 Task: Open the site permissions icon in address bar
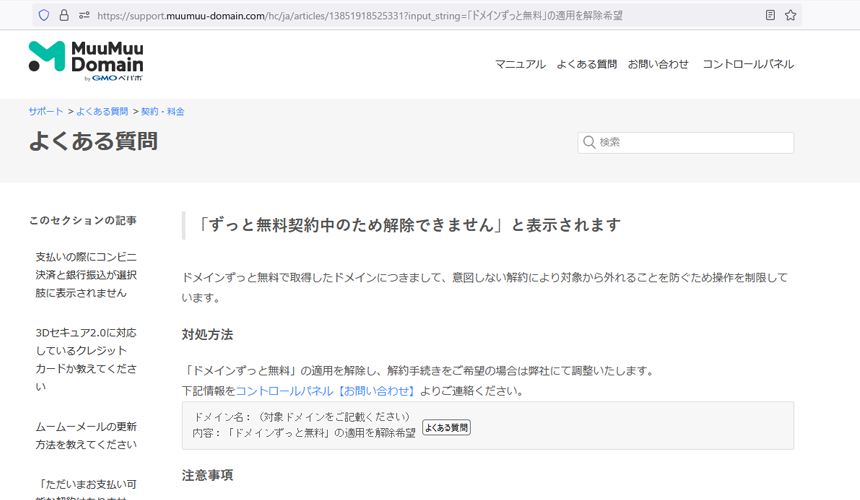click(84, 15)
